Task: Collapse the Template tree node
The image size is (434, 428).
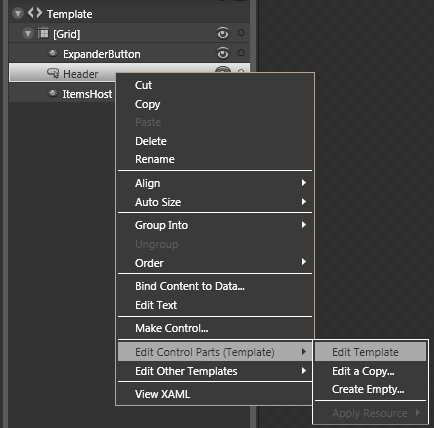Action: pos(18,14)
